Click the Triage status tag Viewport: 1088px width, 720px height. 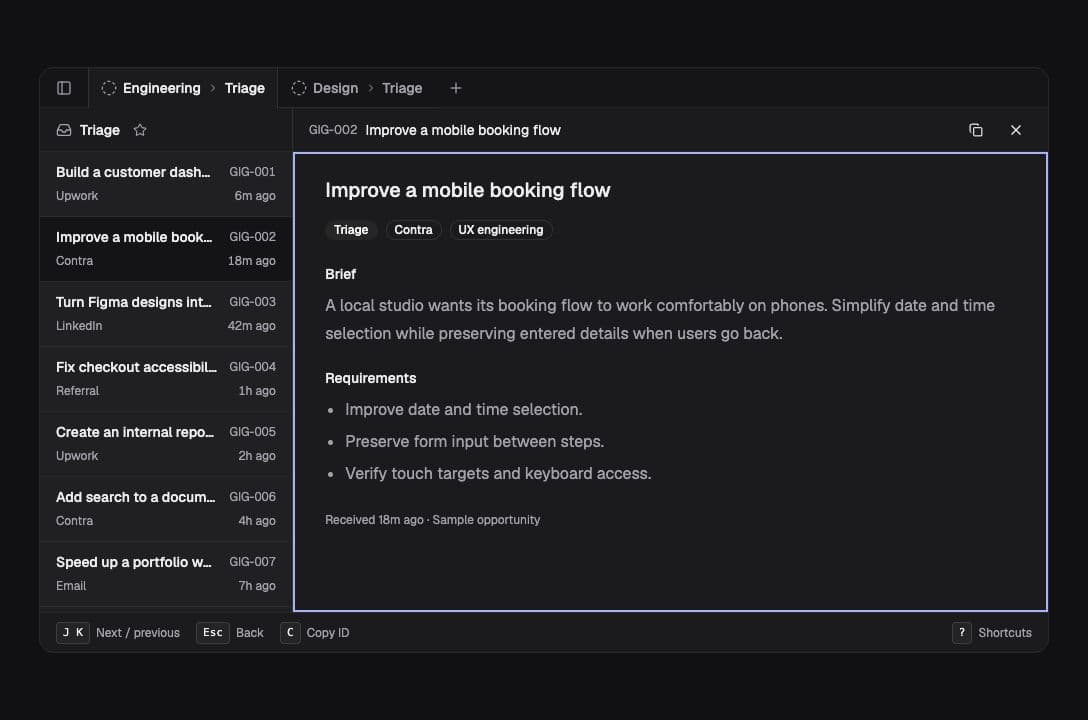(x=351, y=230)
